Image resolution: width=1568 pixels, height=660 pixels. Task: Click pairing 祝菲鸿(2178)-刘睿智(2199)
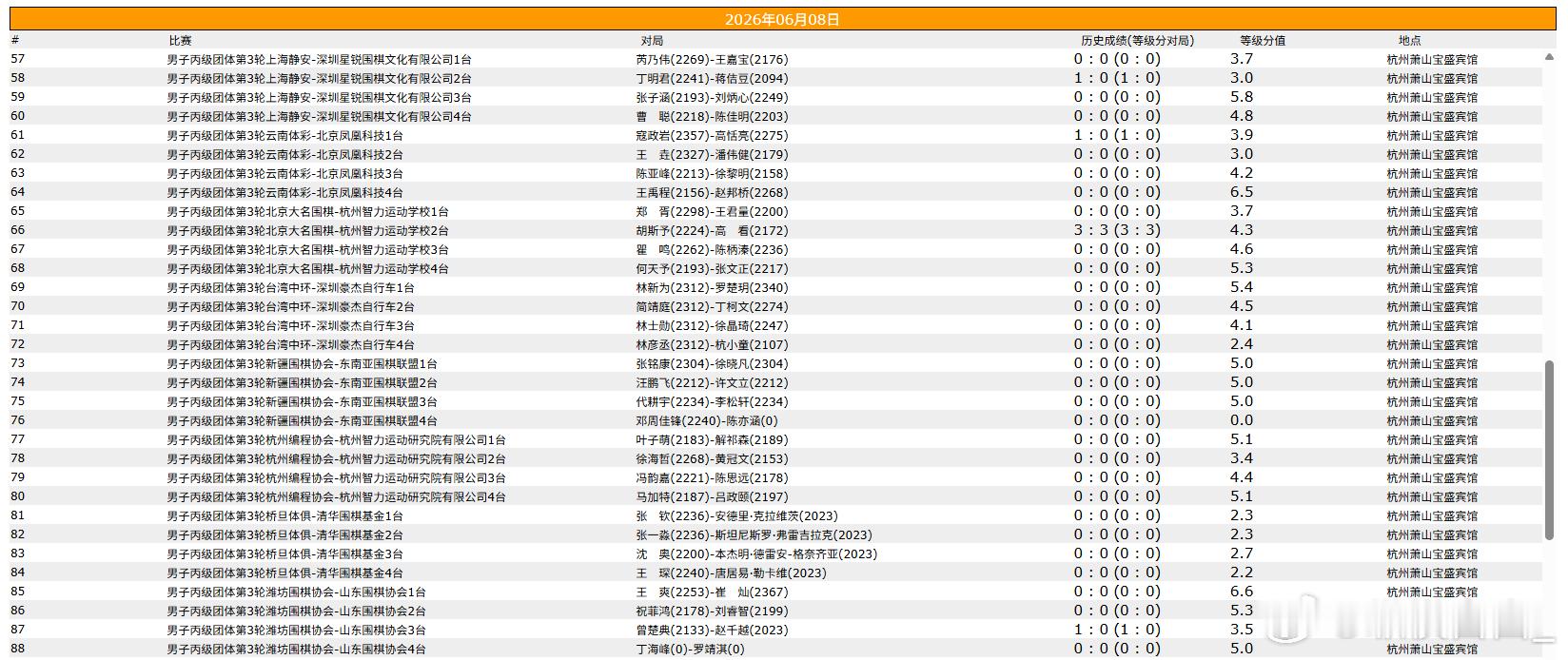coord(712,611)
